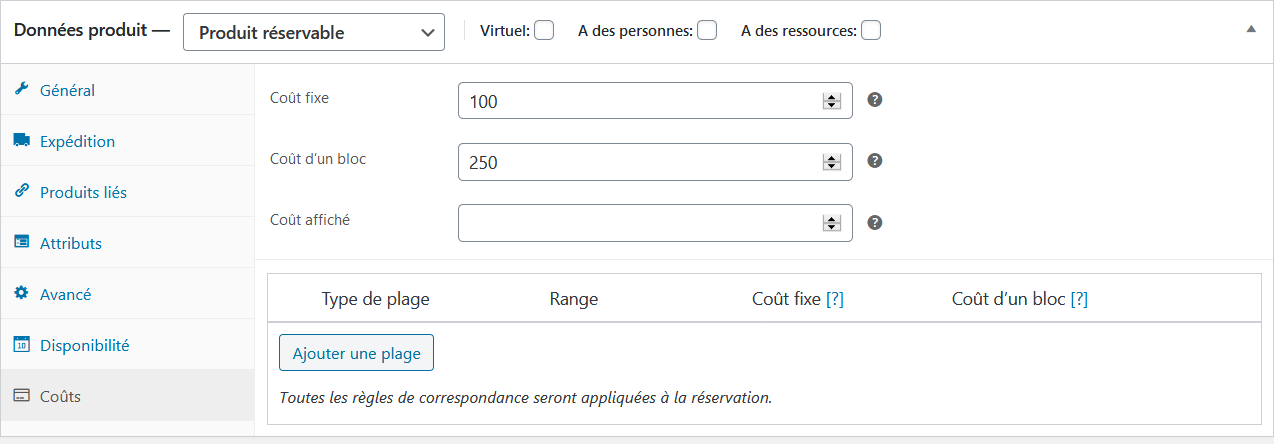Collapse the Données produit panel

1250,30
